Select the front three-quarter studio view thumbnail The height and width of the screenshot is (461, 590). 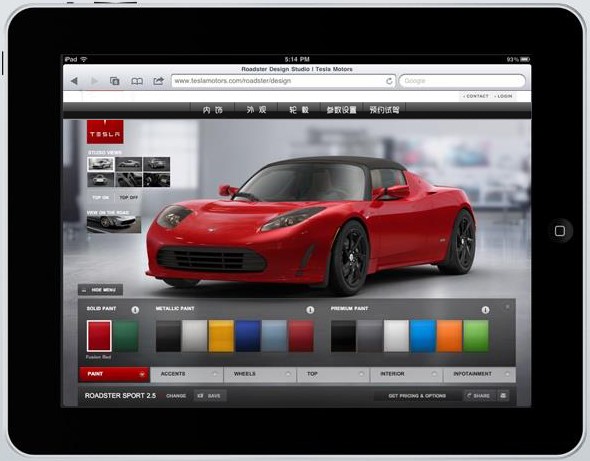[100, 164]
